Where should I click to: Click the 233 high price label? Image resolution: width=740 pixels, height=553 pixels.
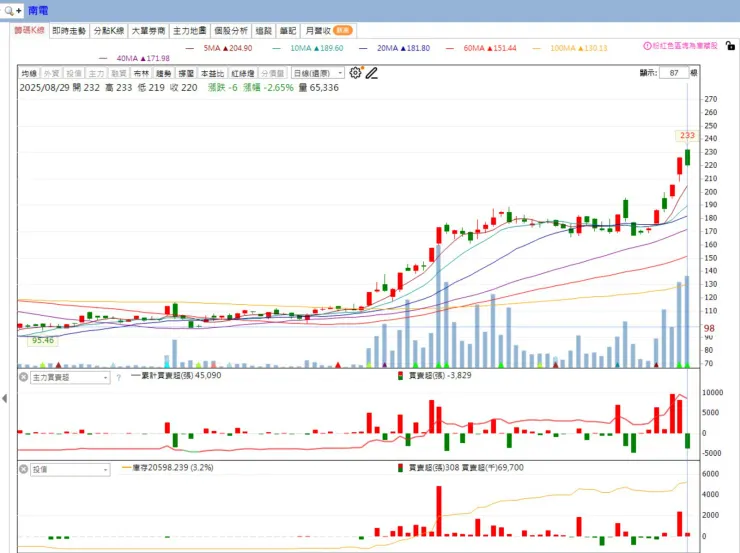point(687,135)
